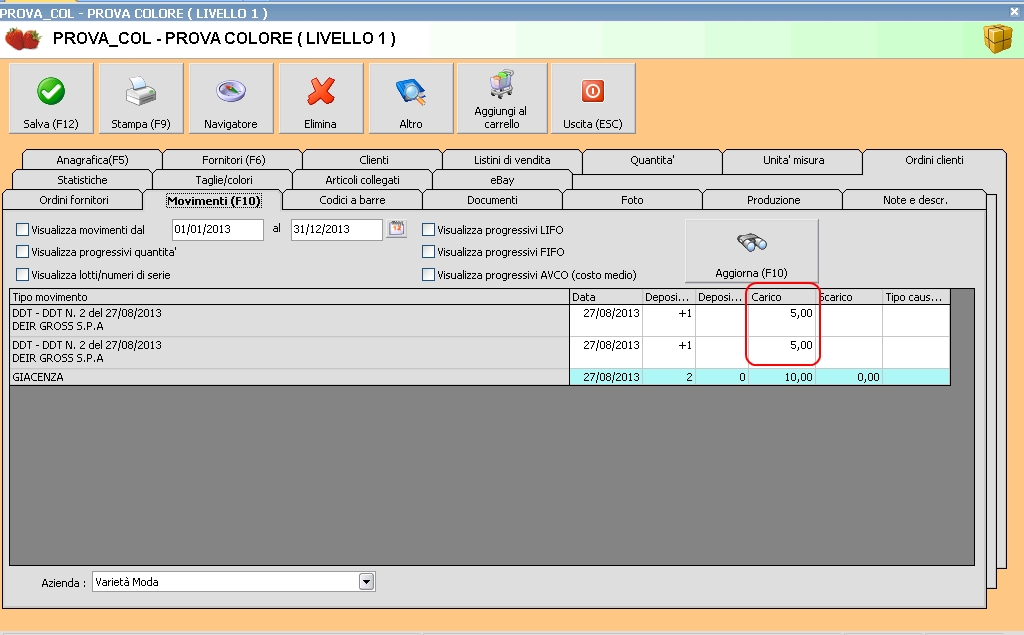The width and height of the screenshot is (1024, 635).
Task: Switch to the Quantita' tab
Action: [x=652, y=160]
